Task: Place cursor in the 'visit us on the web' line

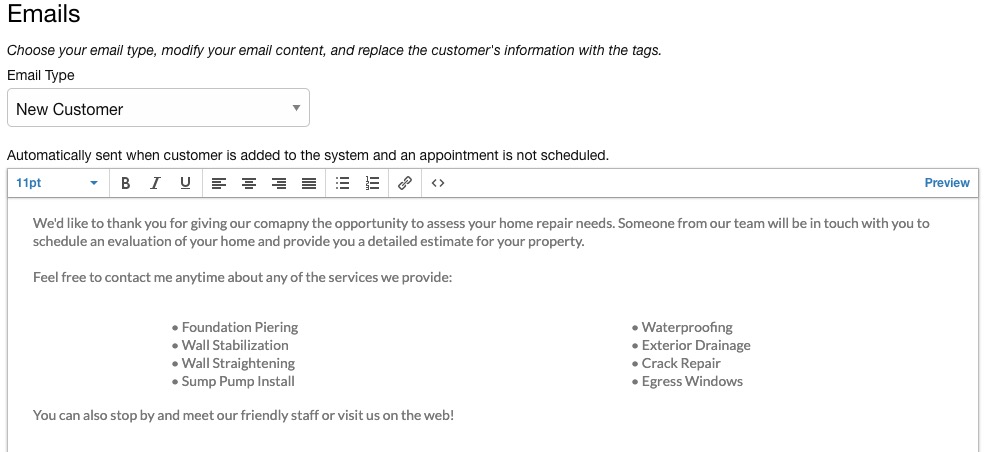Action: 243,415
